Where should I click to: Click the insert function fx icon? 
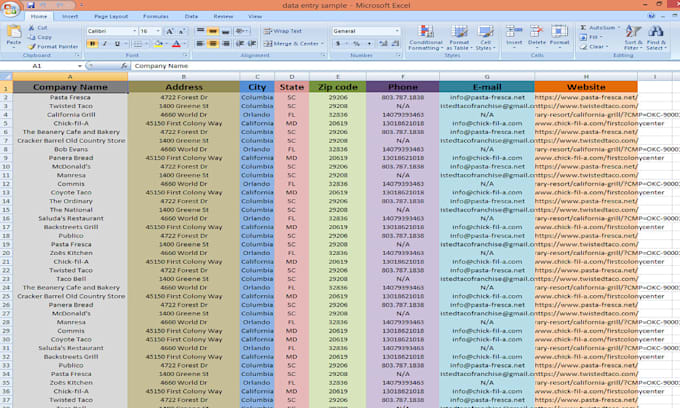124,66
